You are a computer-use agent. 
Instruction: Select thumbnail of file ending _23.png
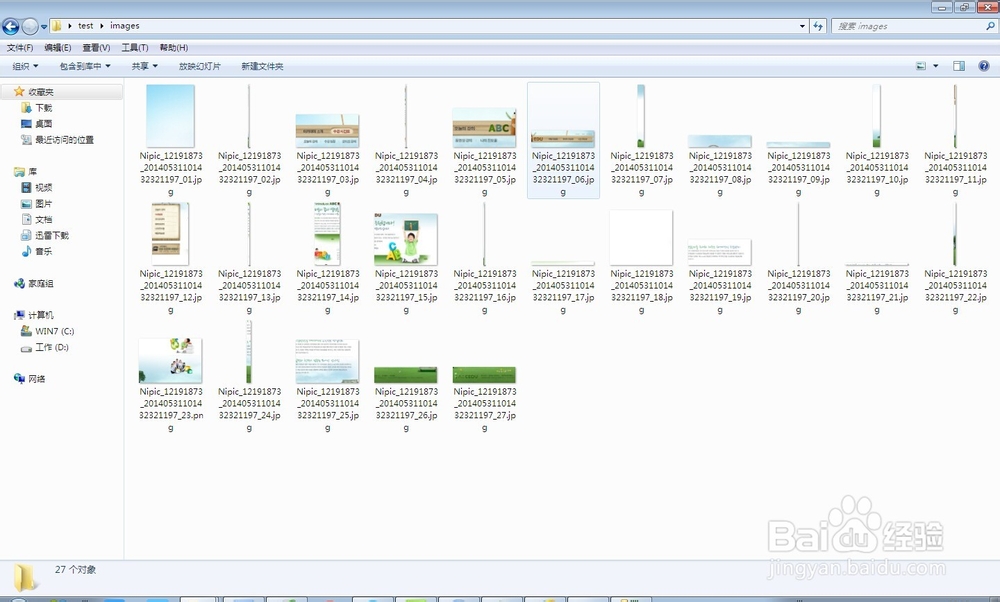pos(170,360)
